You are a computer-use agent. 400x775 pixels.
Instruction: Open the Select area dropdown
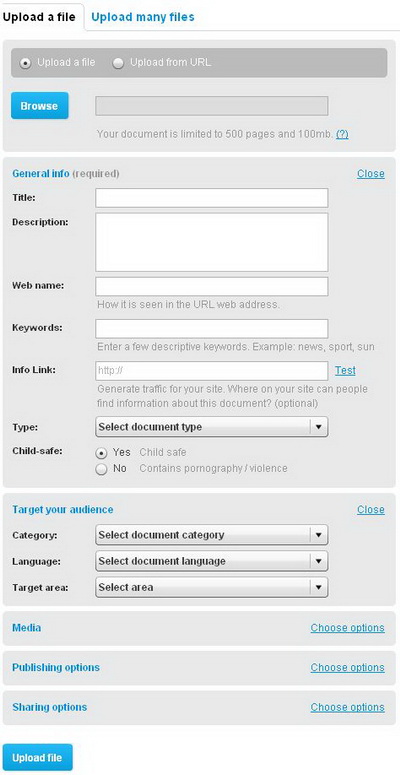tap(212, 587)
